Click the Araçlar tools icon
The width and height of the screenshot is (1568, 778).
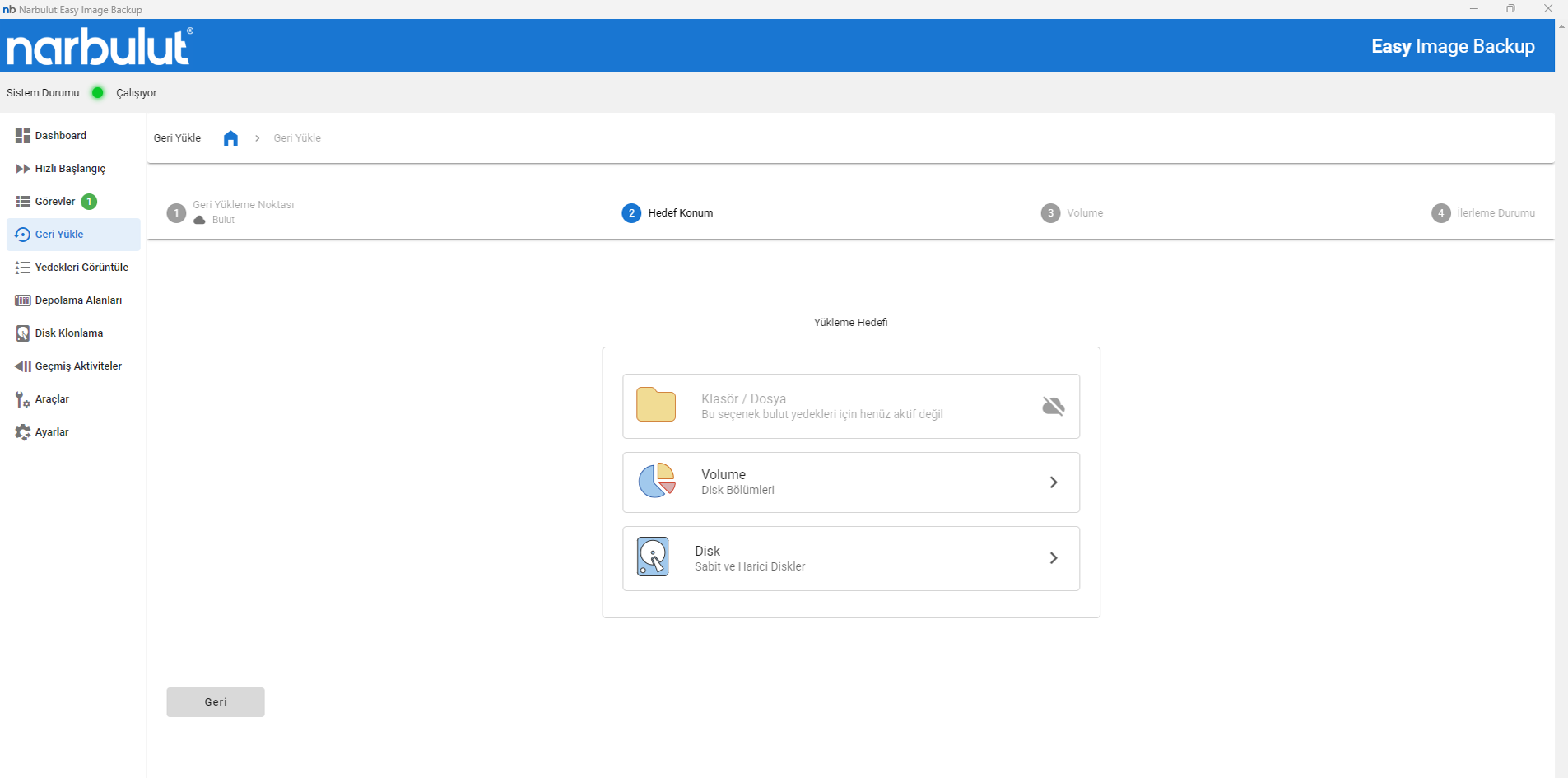pos(22,399)
